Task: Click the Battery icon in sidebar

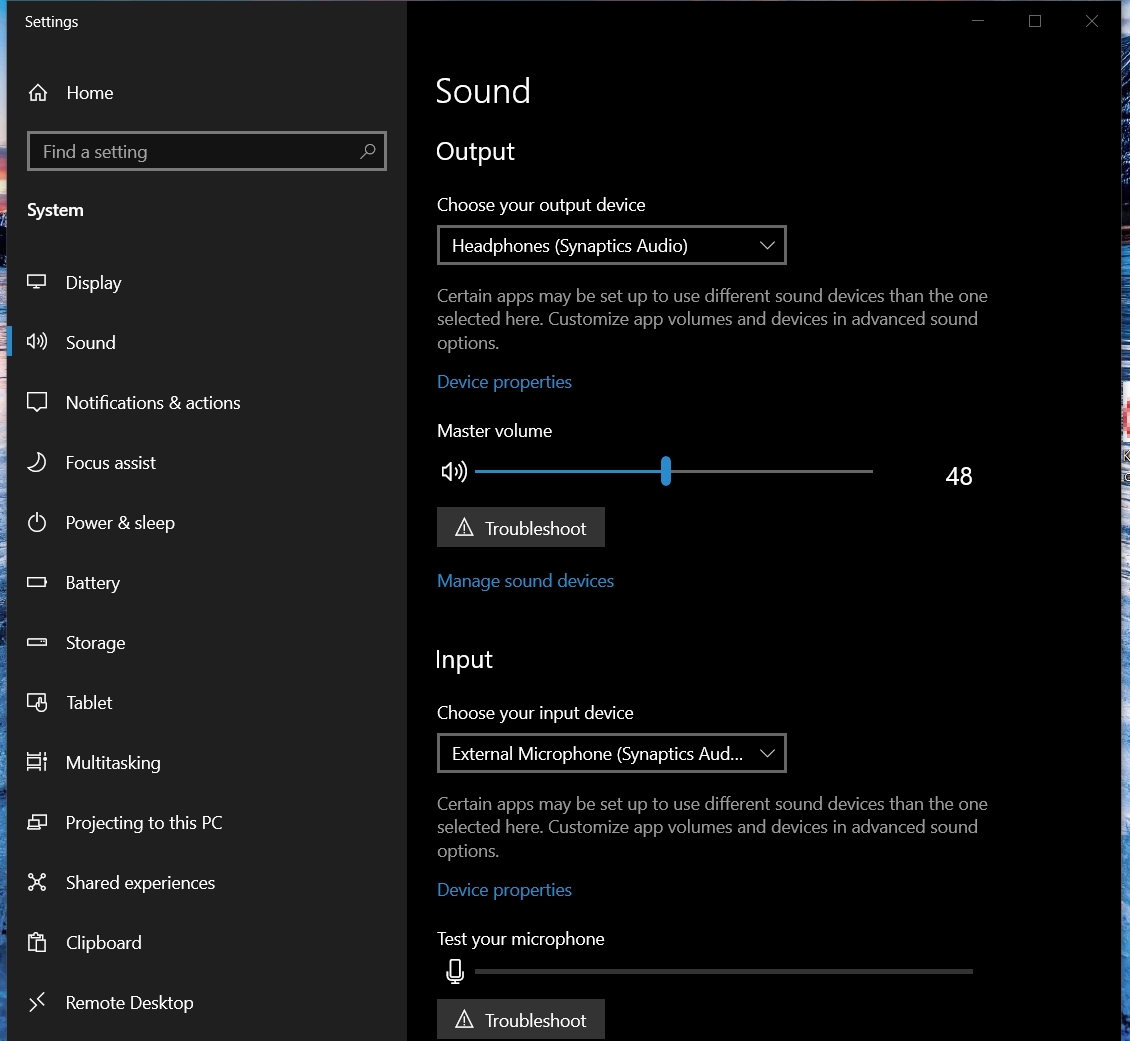Action: tap(37, 583)
